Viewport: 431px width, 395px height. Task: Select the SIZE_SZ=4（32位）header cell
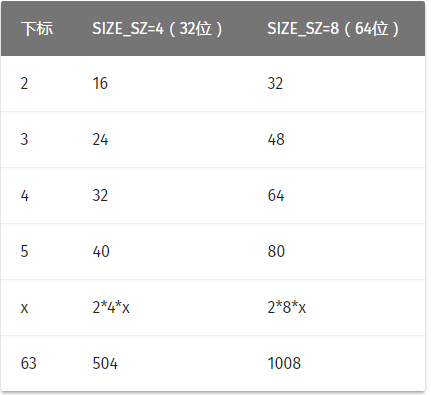point(157,29)
